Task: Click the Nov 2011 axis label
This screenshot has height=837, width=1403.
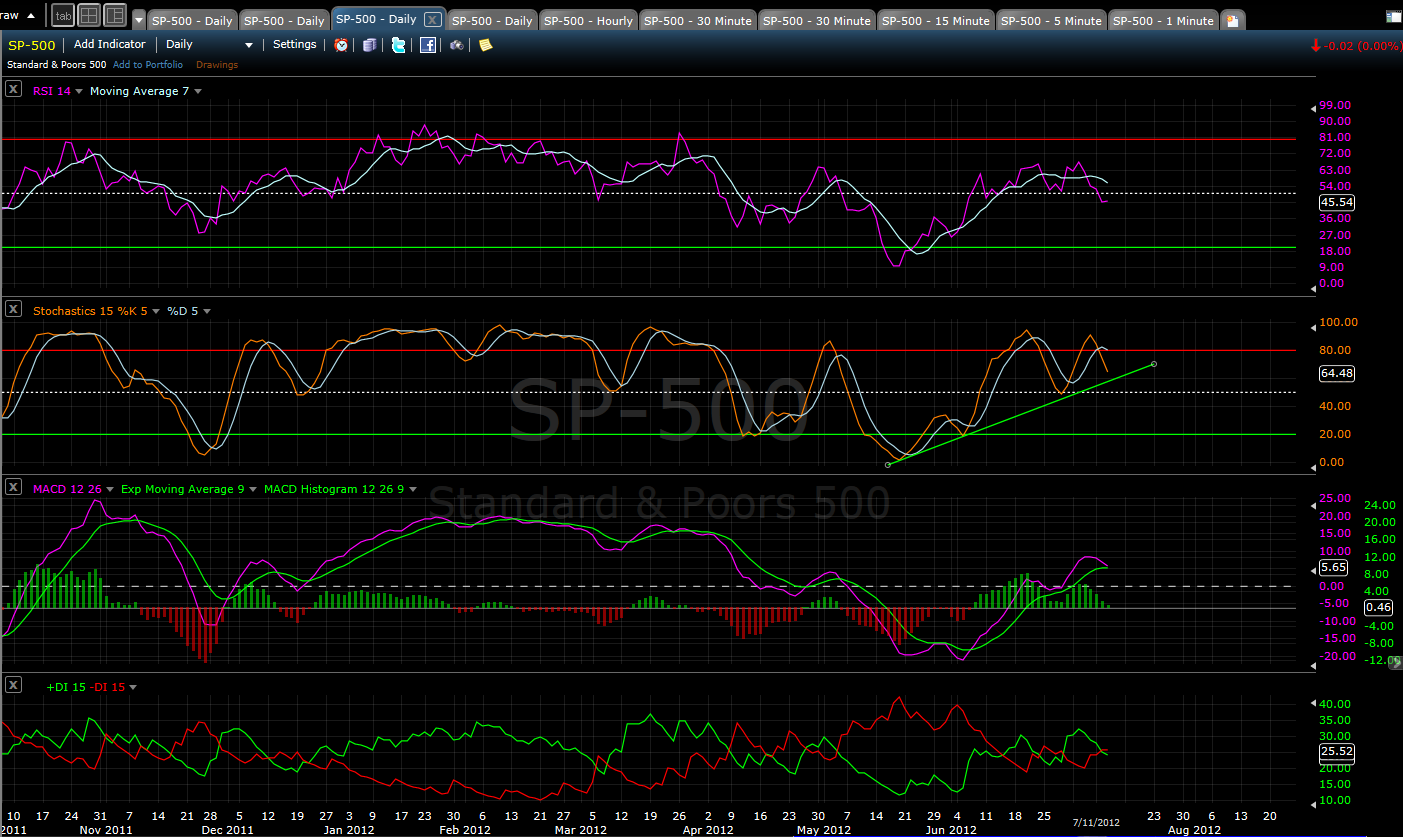Action: click(x=105, y=830)
